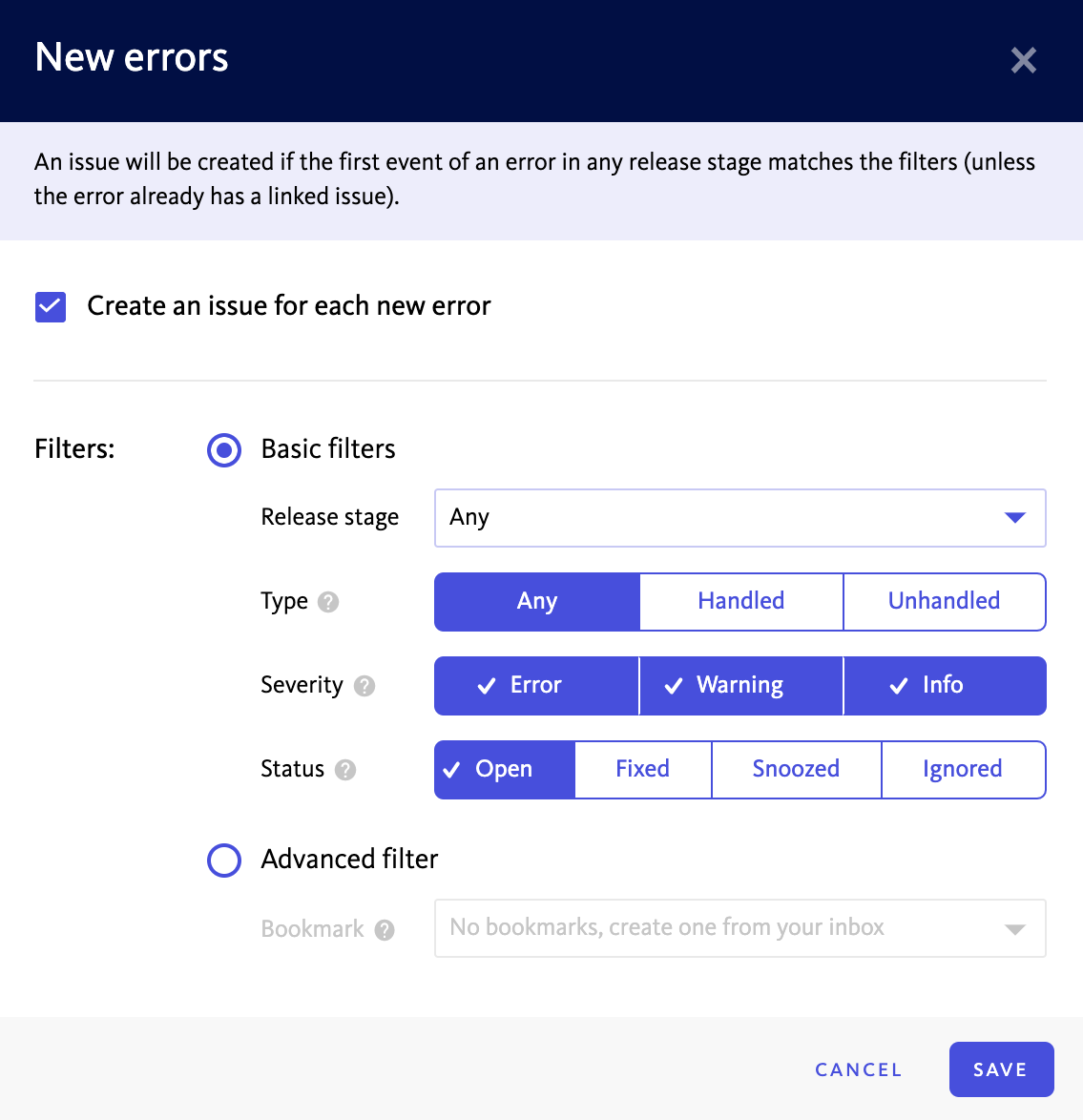Click the Release stage dropdown arrow
1083x1120 pixels.
1015,518
